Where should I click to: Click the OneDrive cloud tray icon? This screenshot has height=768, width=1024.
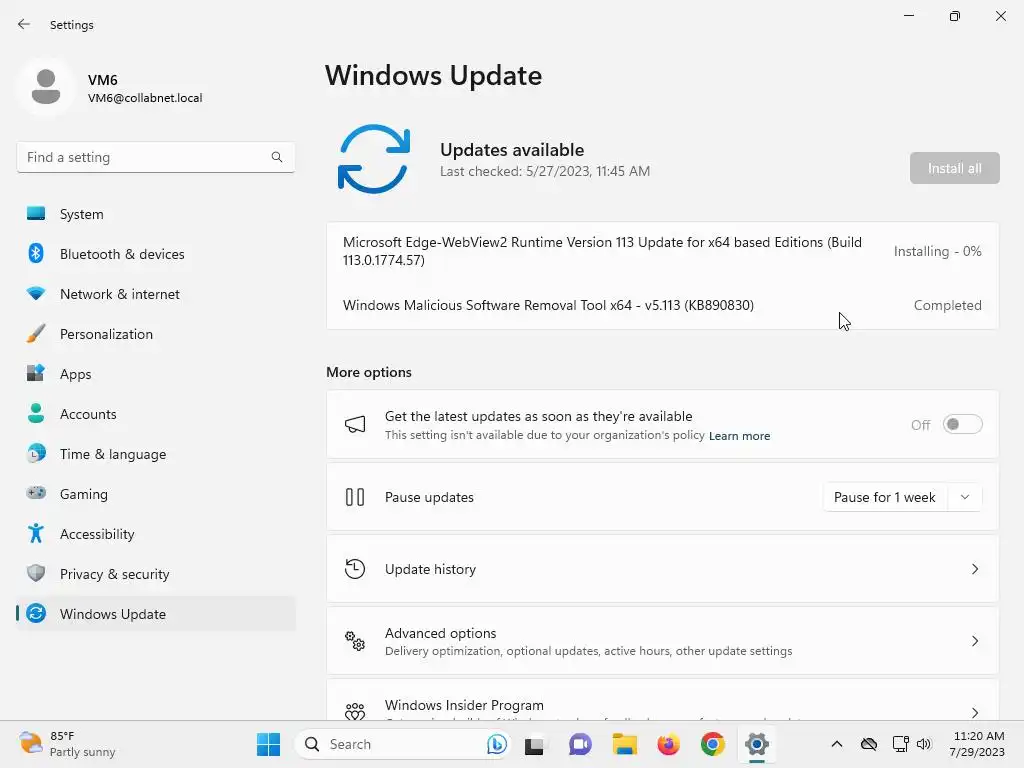869,744
